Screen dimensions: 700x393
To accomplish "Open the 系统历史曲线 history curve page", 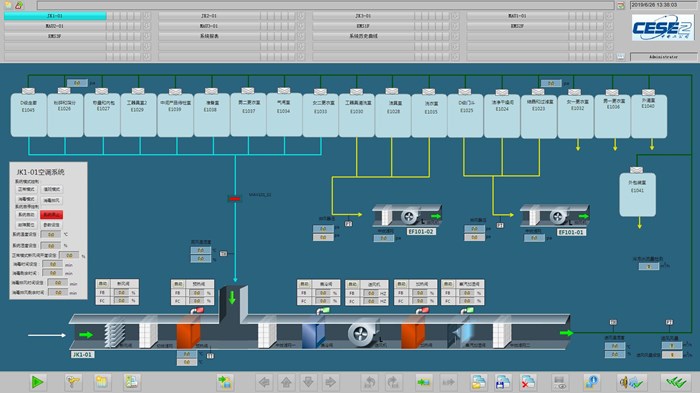I will pyautogui.click(x=363, y=36).
